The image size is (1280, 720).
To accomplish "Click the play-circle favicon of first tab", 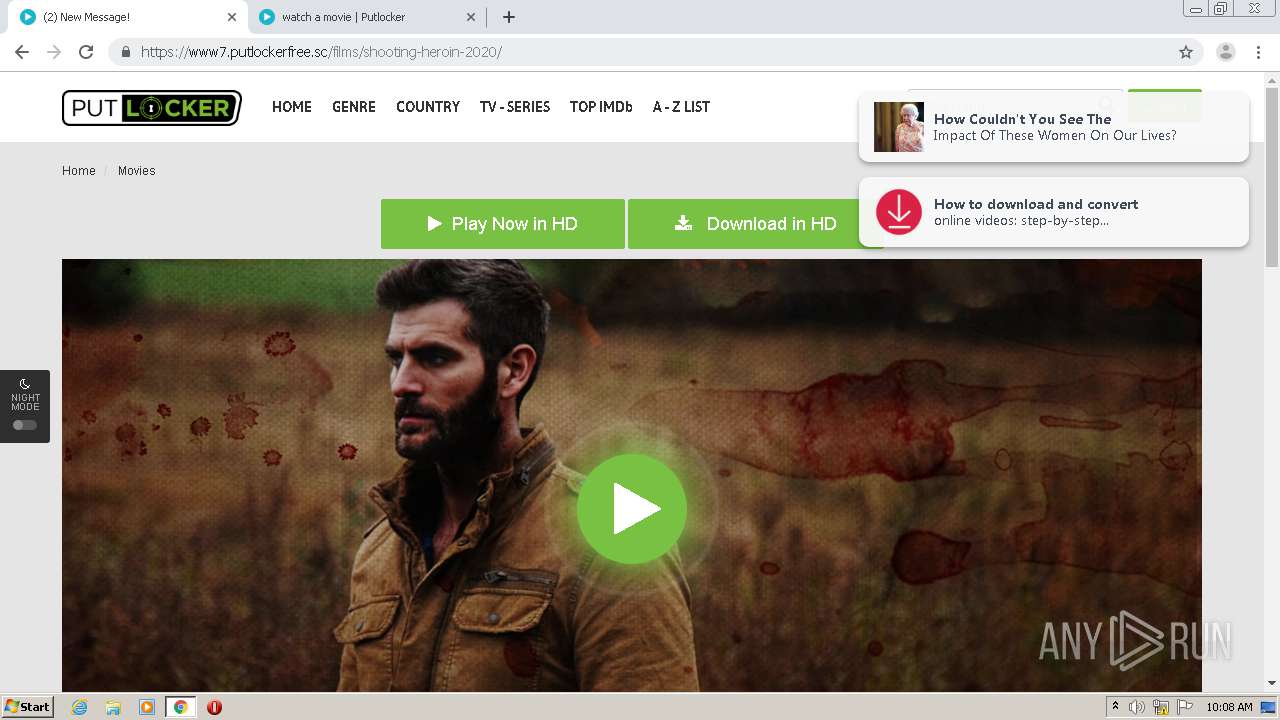I will coord(28,17).
